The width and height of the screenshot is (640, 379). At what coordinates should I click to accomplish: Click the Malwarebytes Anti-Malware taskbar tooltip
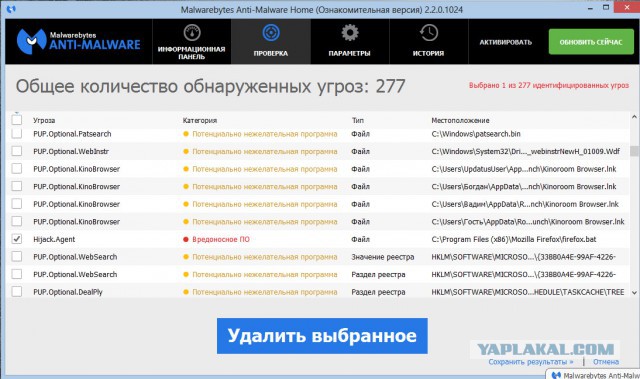click(594, 374)
